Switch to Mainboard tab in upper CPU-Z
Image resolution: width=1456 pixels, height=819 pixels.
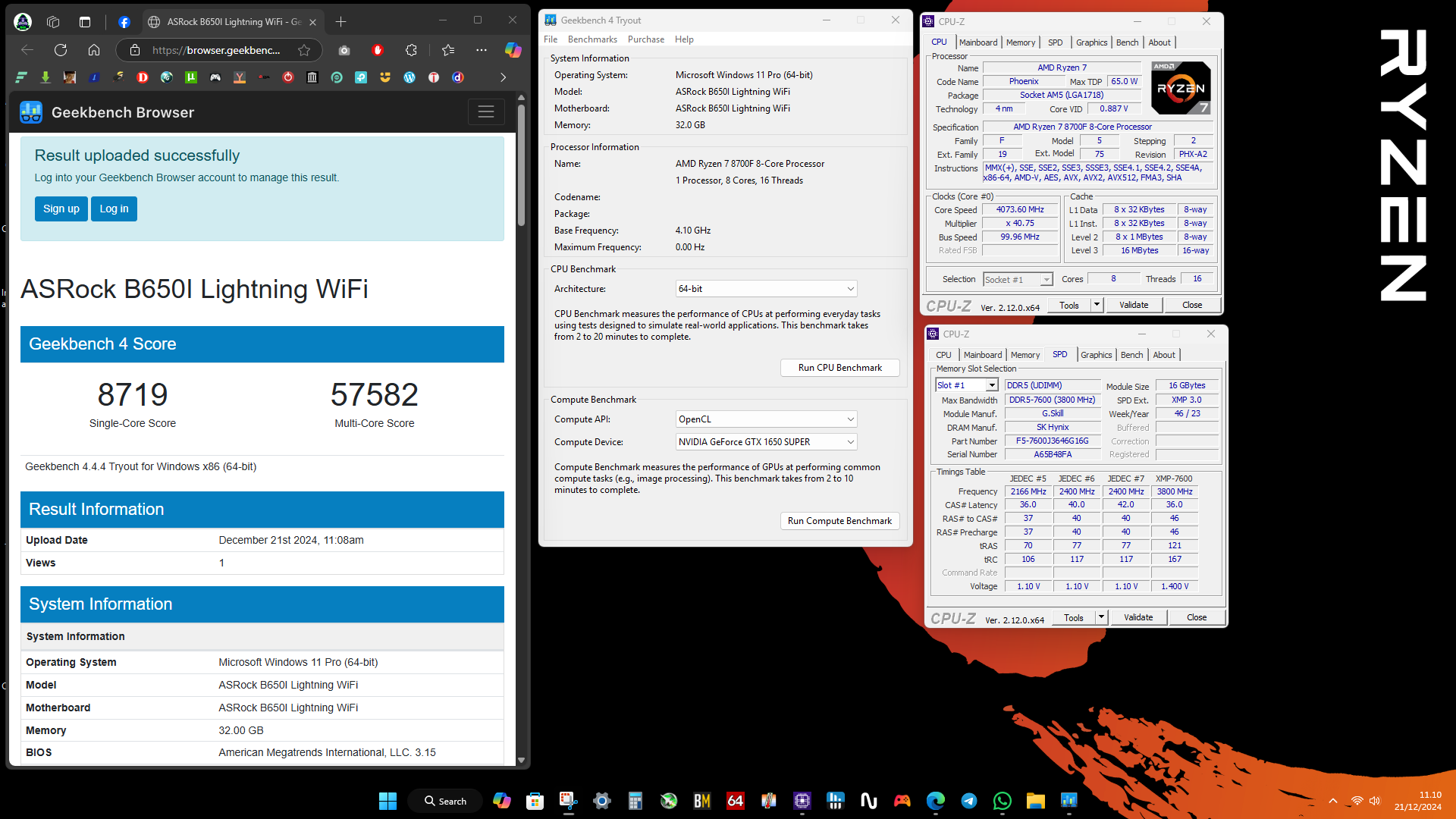[978, 42]
